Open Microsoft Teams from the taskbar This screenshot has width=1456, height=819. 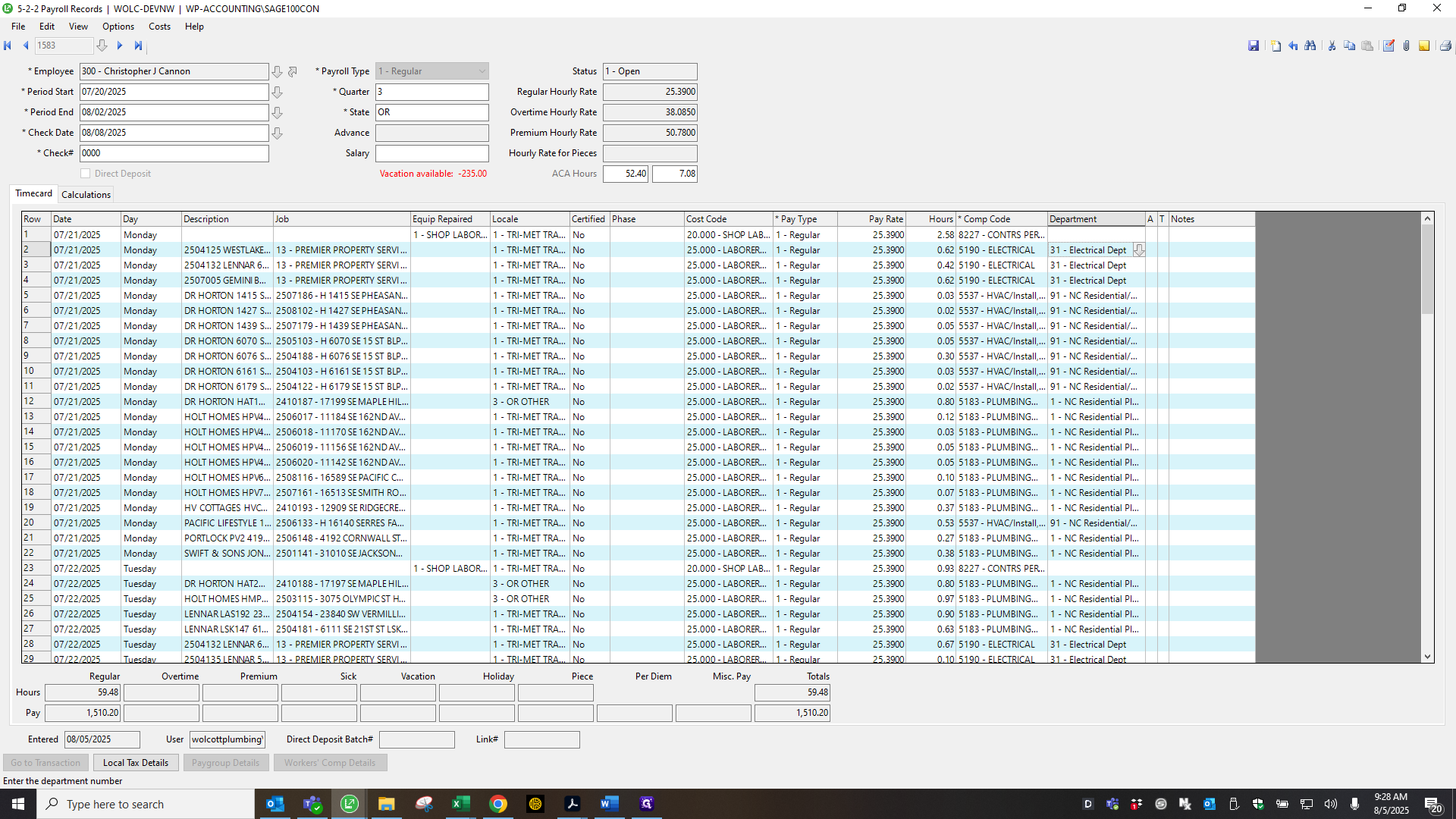point(312,804)
